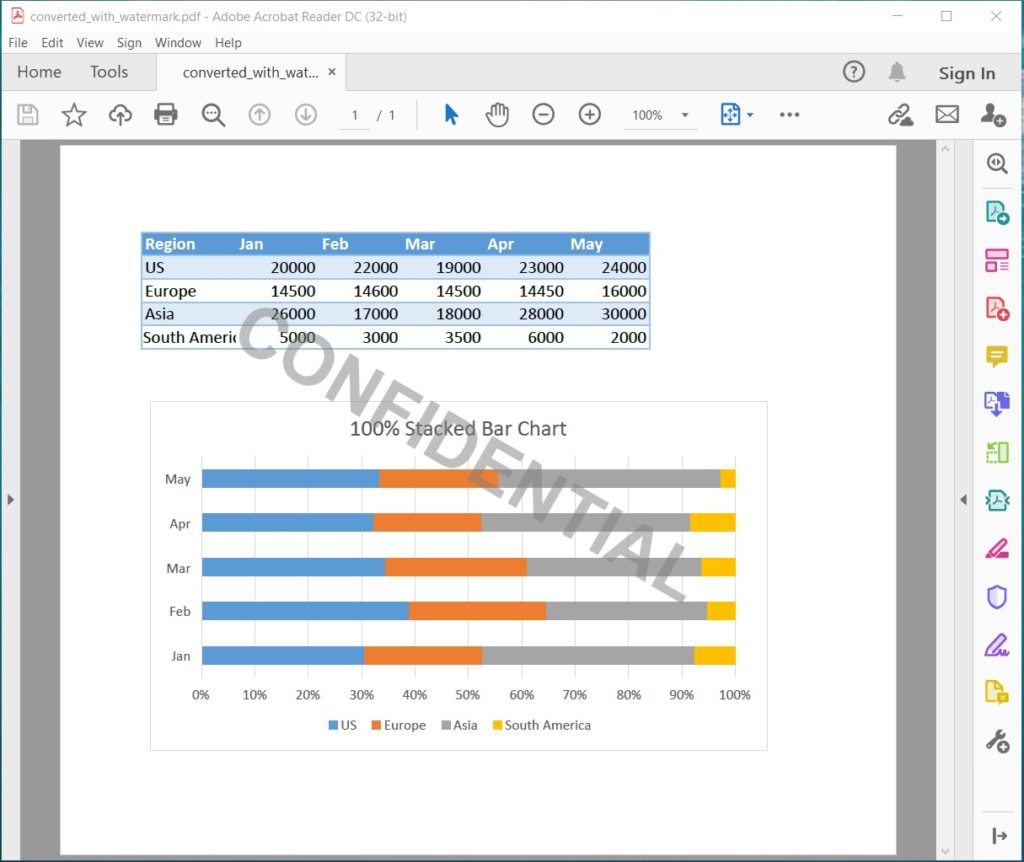This screenshot has width=1024, height=862.
Task: Bookmark file with the star icon
Action: coord(74,115)
